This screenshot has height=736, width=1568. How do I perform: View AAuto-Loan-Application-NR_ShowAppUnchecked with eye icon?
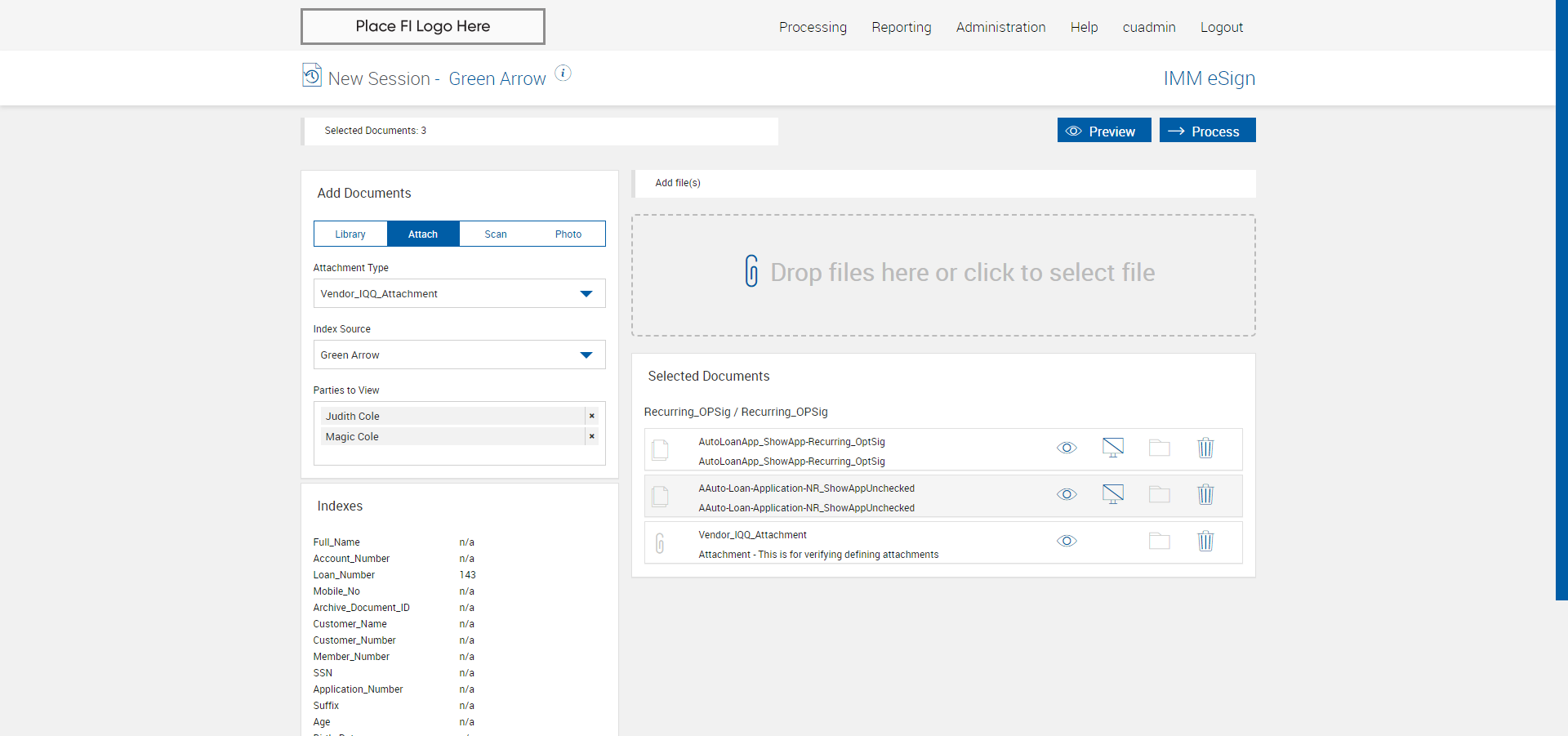[1067, 494]
